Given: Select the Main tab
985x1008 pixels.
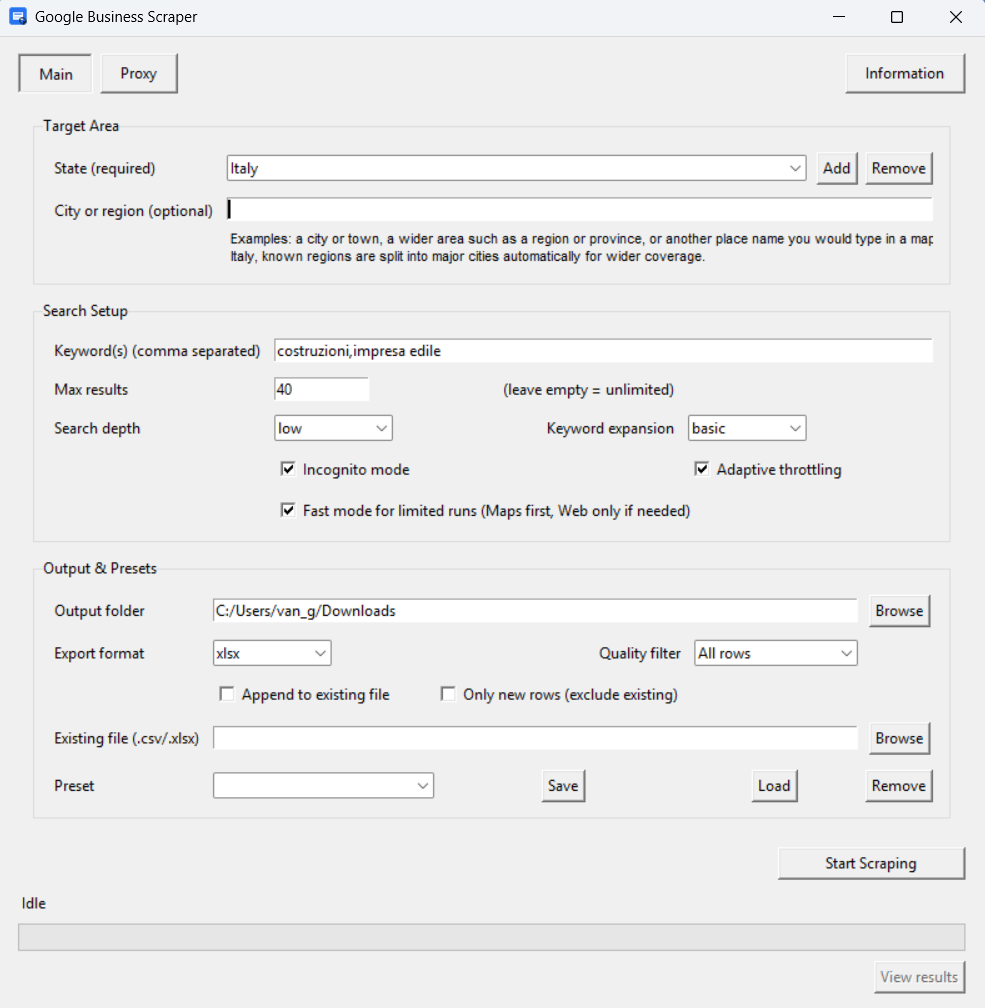Looking at the screenshot, I should pyautogui.click(x=56, y=74).
